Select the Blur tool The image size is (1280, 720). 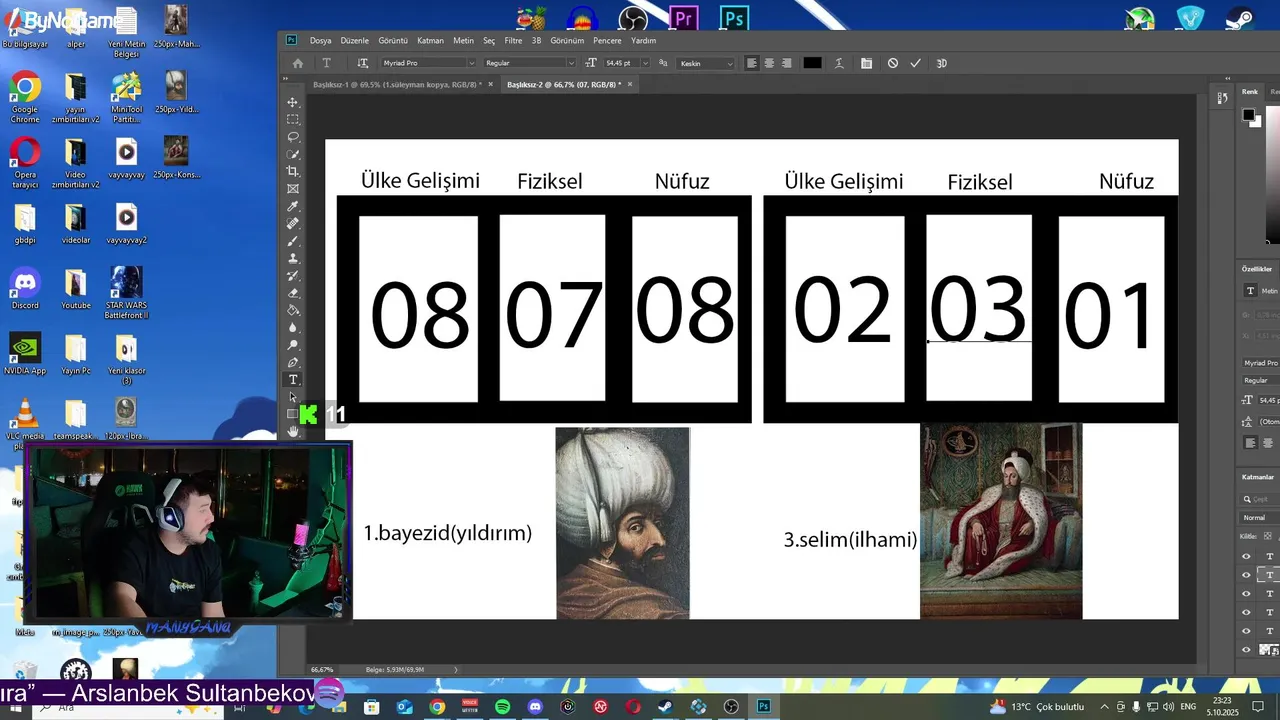tap(293, 327)
